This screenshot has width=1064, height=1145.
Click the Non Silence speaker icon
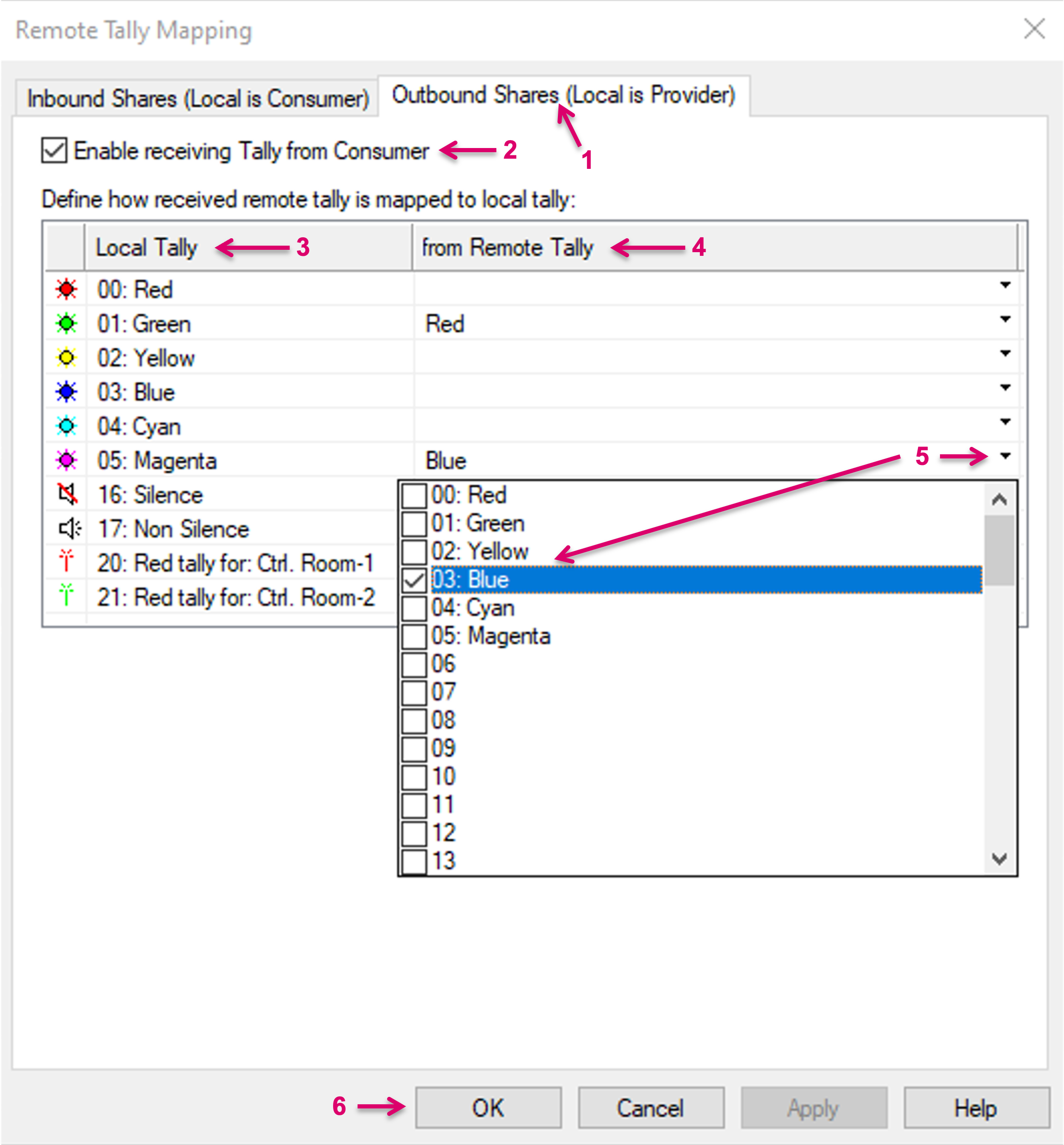coord(69,528)
